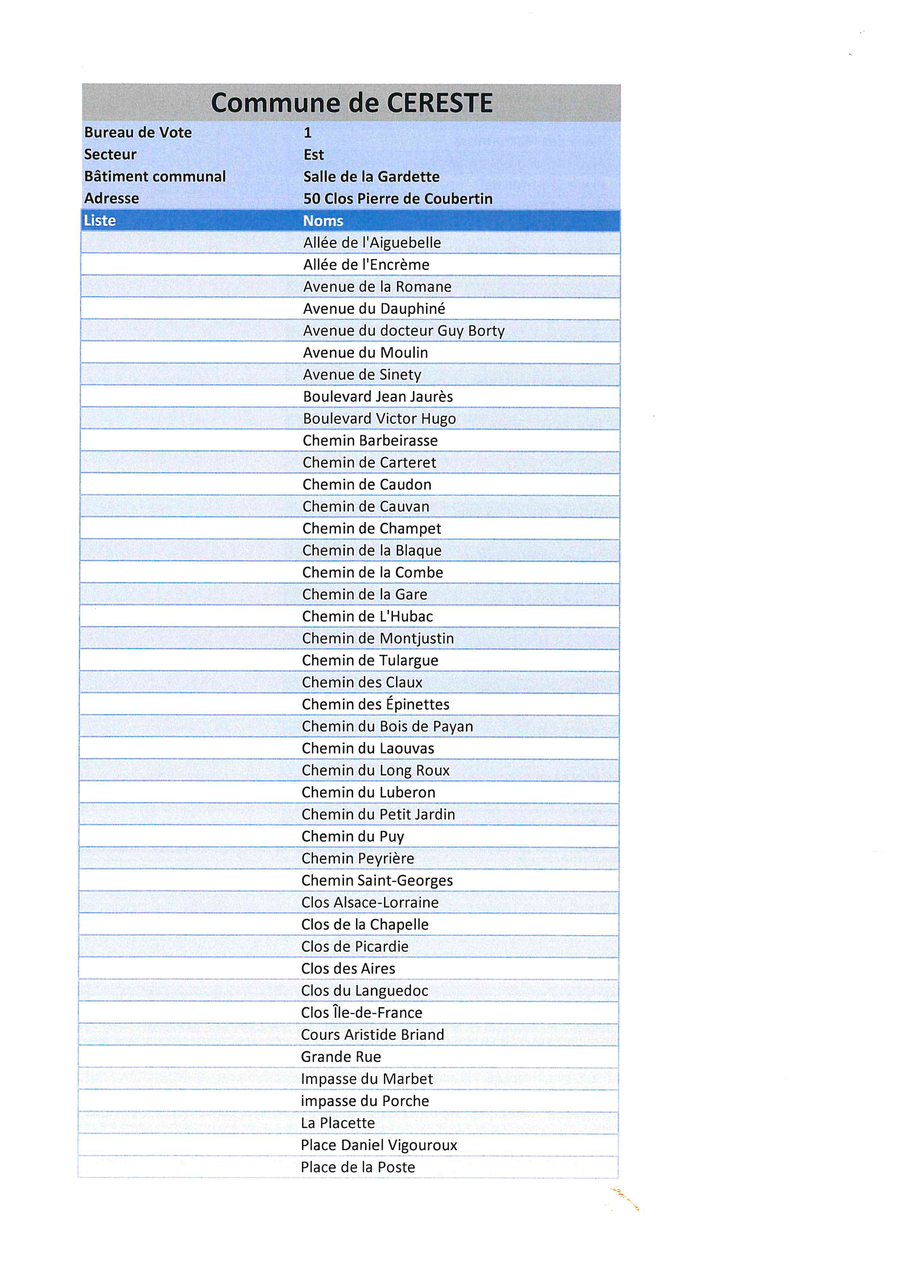
Task: Click the "Commune de CERESTE" title header
Action: 352,103
